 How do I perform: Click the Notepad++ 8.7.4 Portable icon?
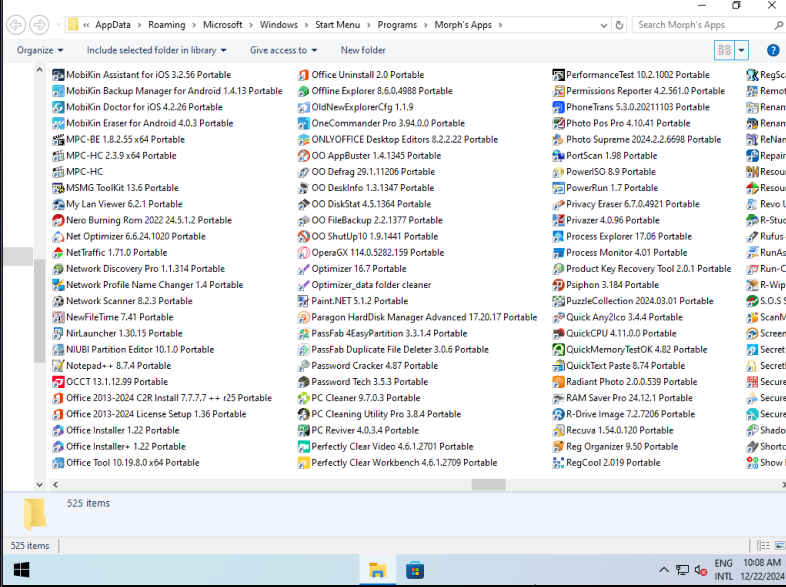pyautogui.click(x=58, y=365)
